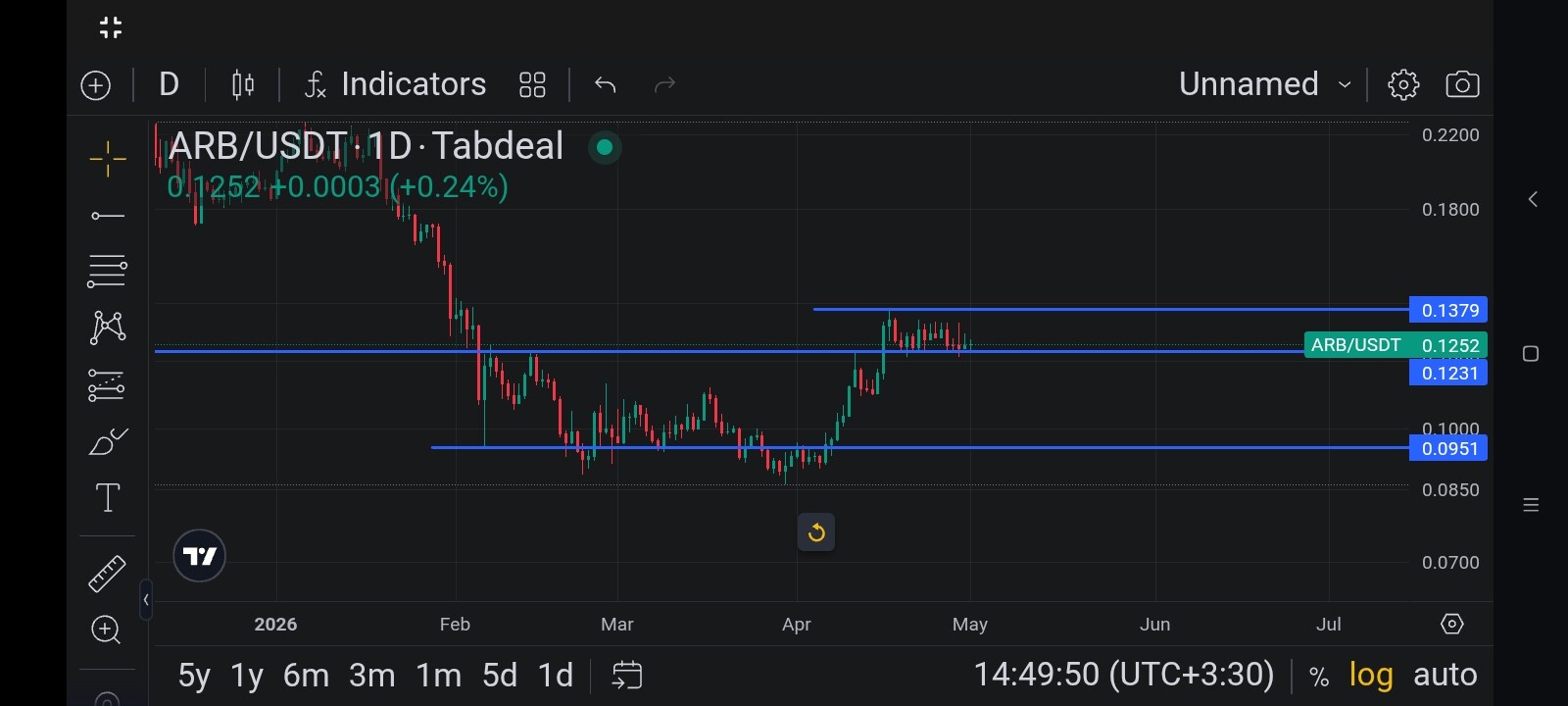Viewport: 1568px width, 706px height.
Task: Set chart range to 1y
Action: pyautogui.click(x=247, y=676)
